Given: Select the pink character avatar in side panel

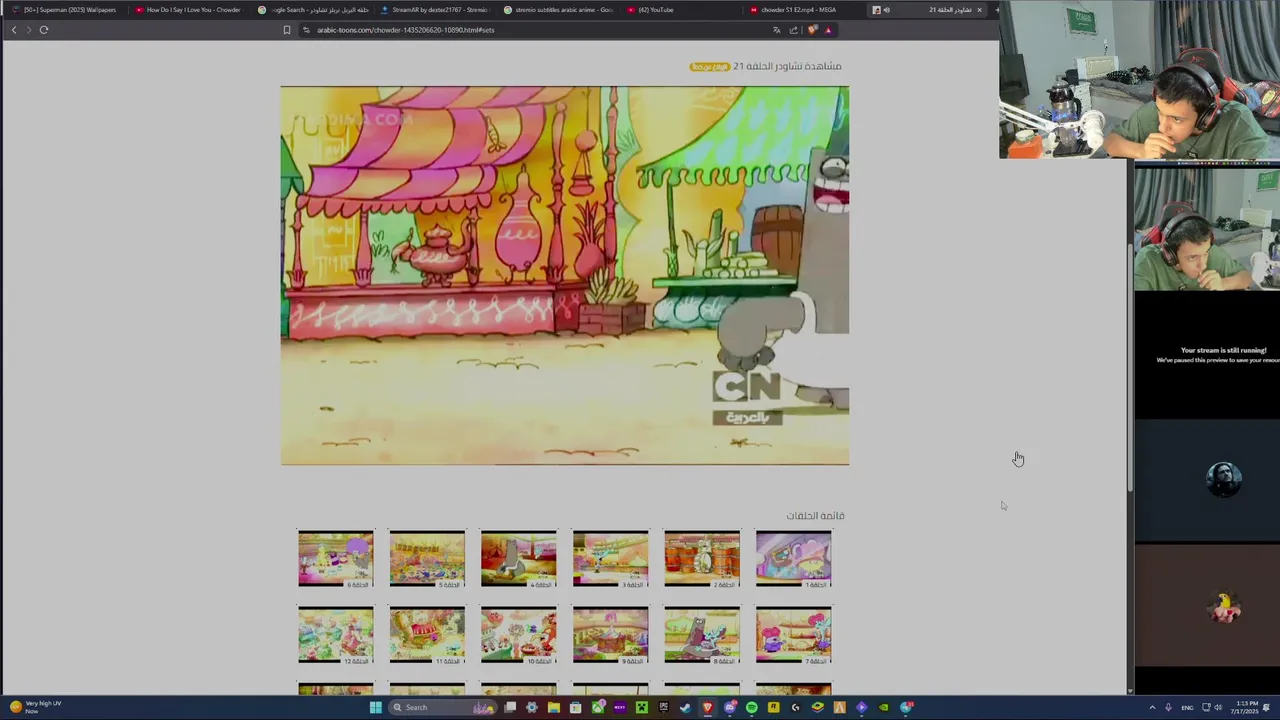Looking at the screenshot, I should pyautogui.click(x=1224, y=606).
